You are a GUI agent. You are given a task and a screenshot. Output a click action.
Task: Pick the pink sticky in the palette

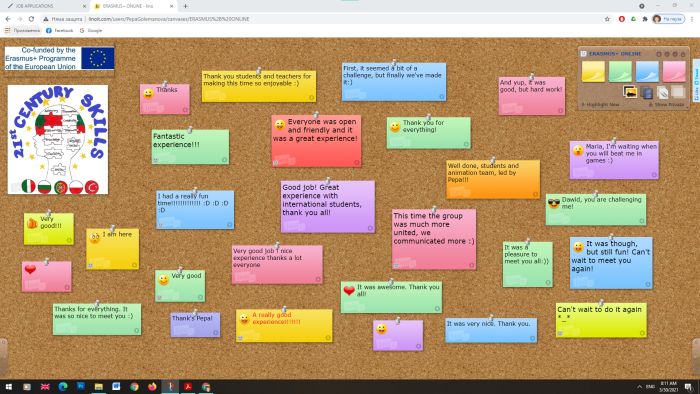(x=674, y=71)
